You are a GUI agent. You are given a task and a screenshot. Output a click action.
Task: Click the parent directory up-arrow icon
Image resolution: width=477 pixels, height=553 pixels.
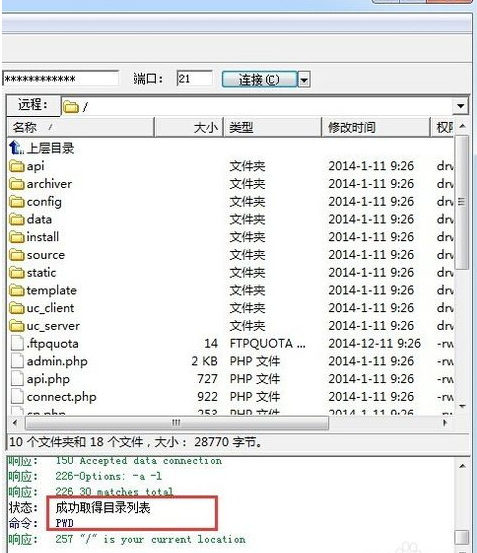pyautogui.click(x=16, y=148)
